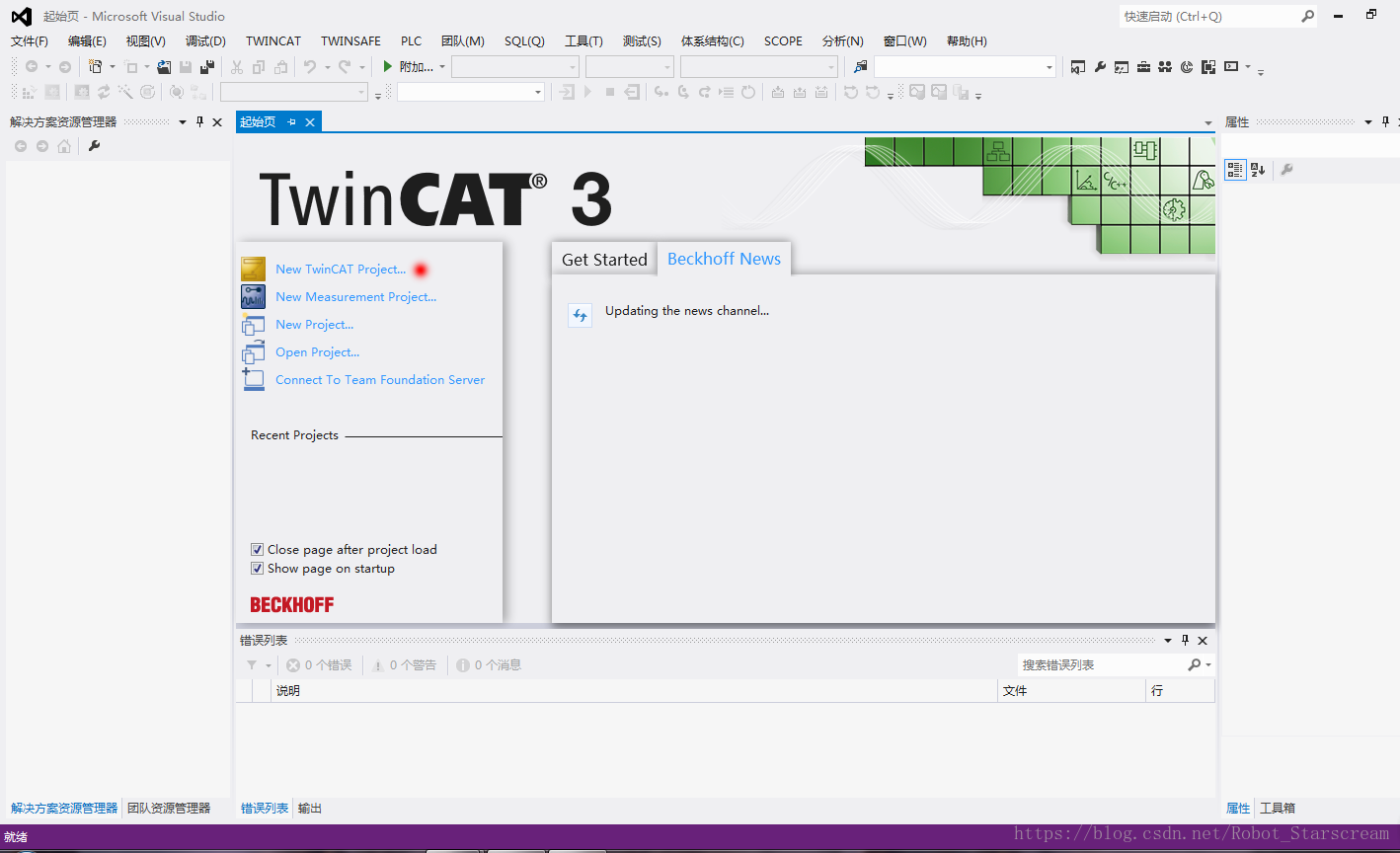Open the dropdown arrow beside the 附加 button

pos(442,67)
